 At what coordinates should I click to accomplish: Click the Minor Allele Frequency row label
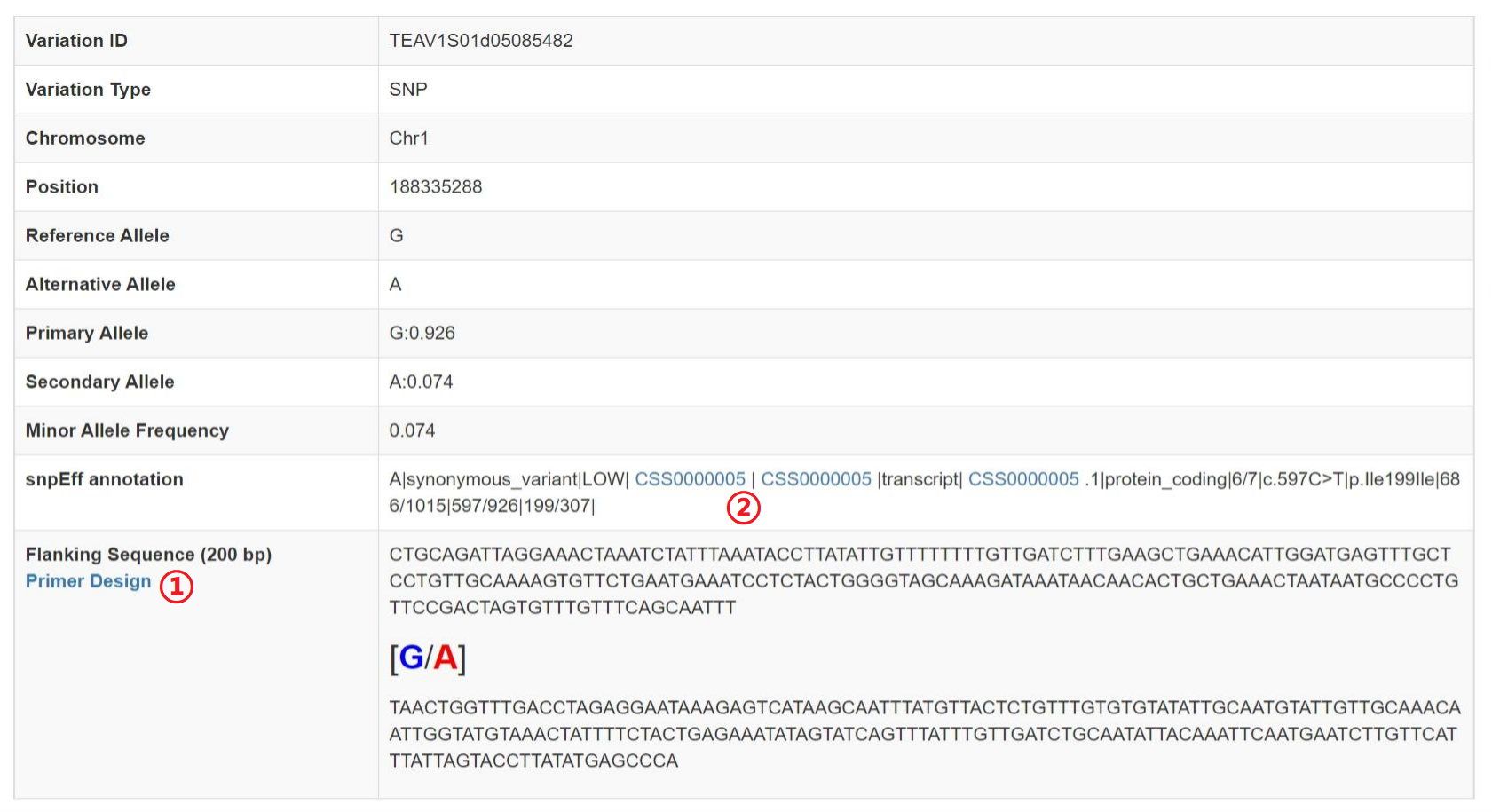click(x=127, y=430)
